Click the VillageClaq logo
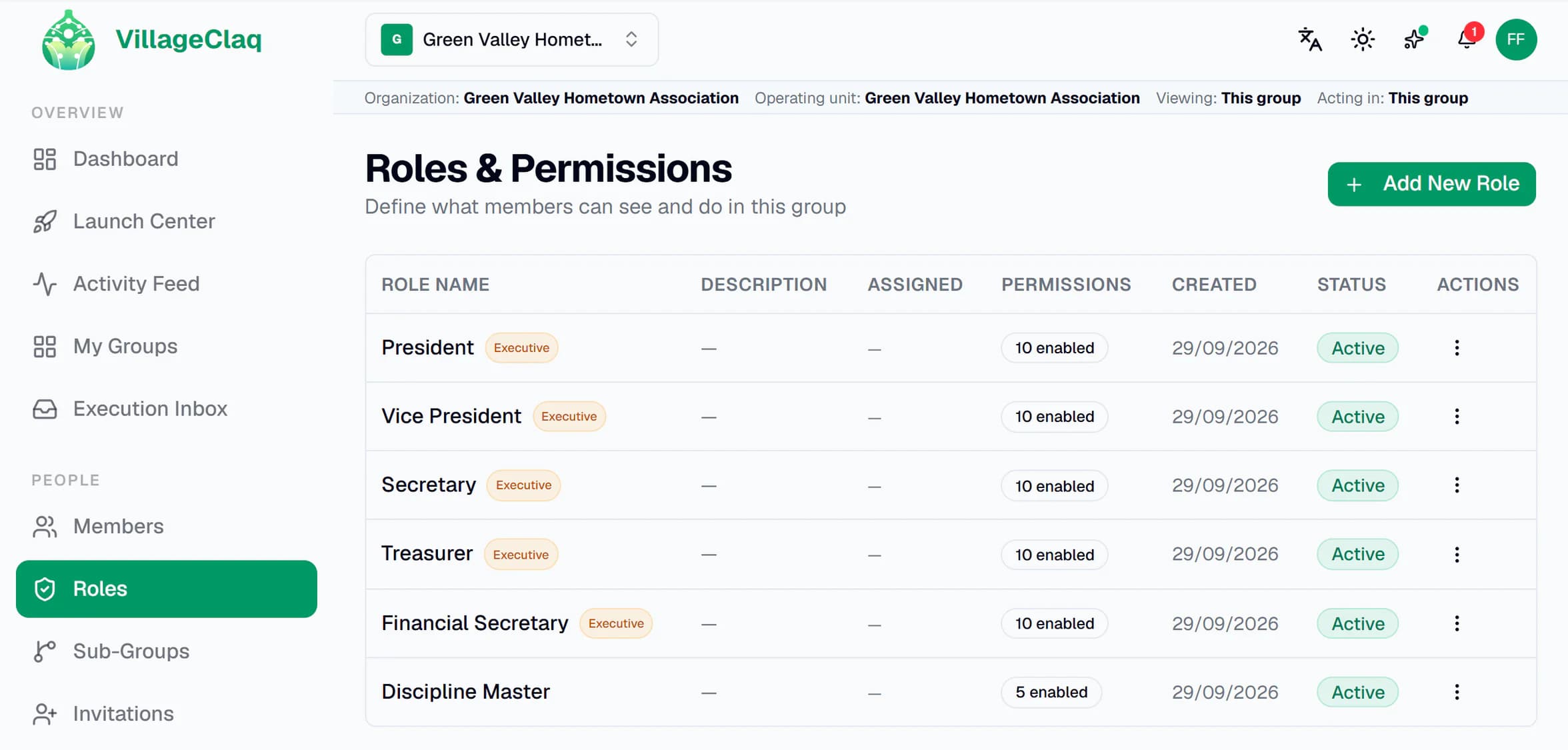Screen dimensions: 1568x750 [x=151, y=39]
